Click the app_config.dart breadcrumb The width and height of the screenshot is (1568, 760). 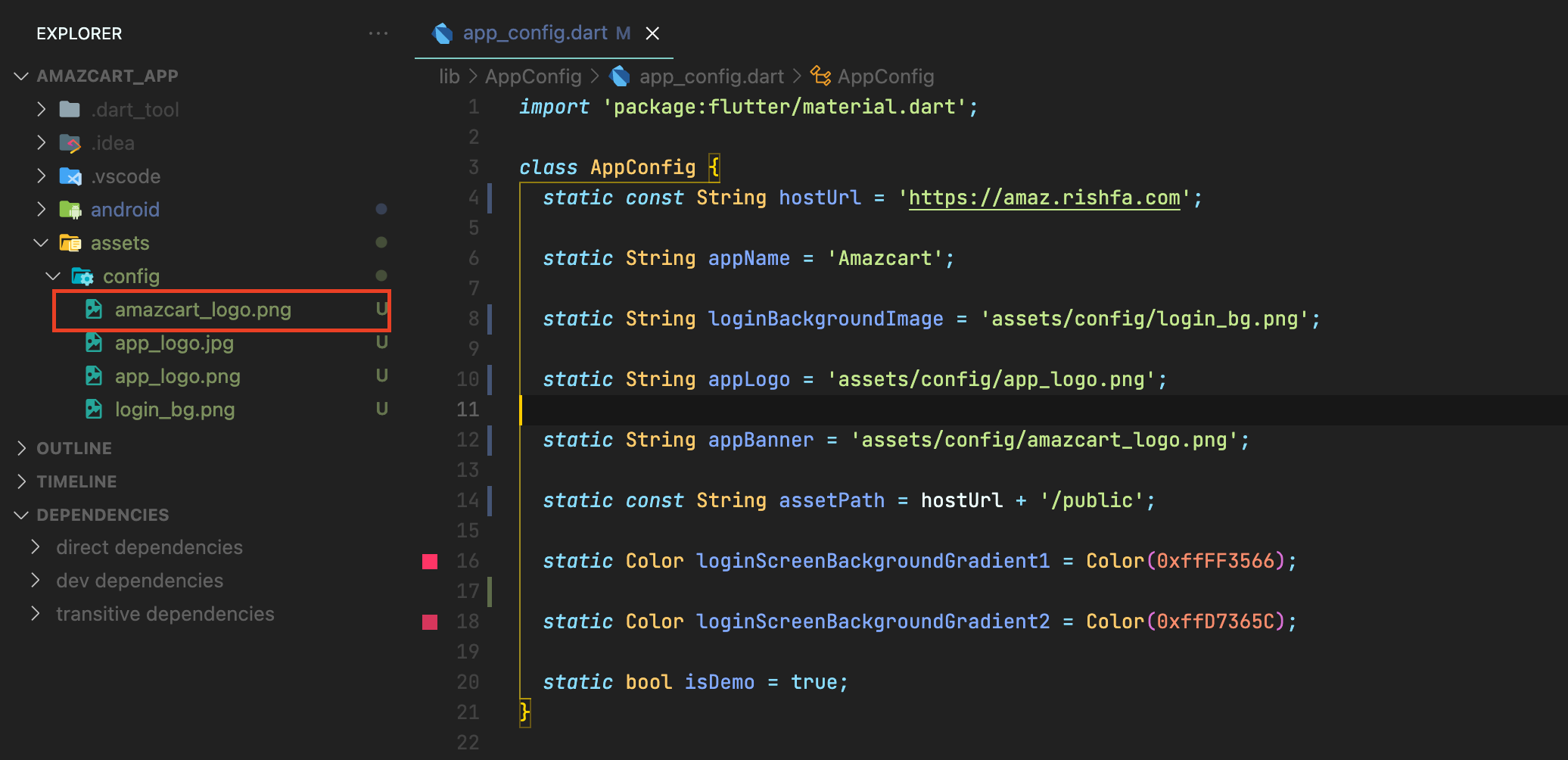pyautogui.click(x=711, y=76)
